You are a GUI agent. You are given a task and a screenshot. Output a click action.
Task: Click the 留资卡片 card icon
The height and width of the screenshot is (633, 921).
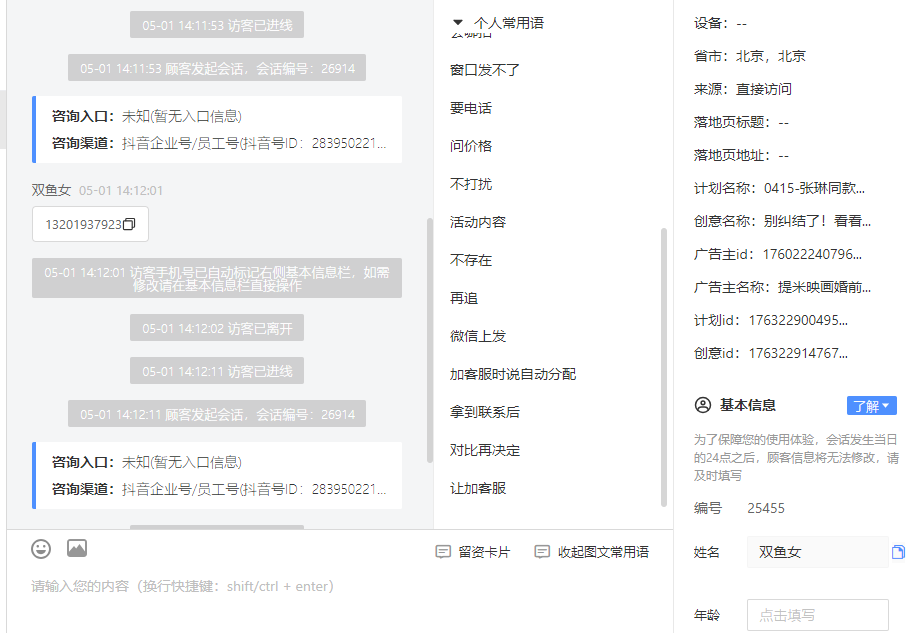point(443,552)
